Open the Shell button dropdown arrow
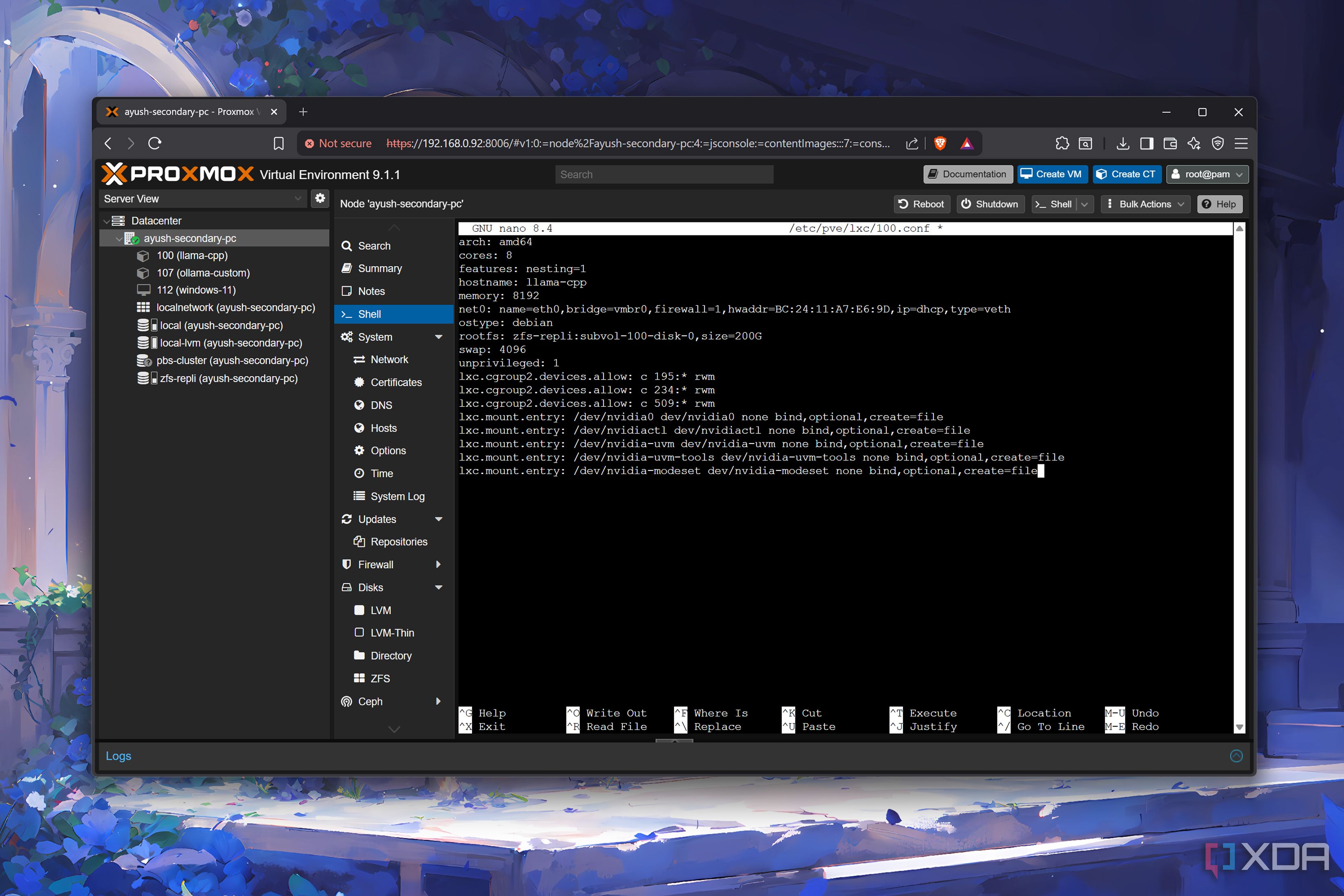This screenshot has height=896, width=1344. pyautogui.click(x=1084, y=204)
